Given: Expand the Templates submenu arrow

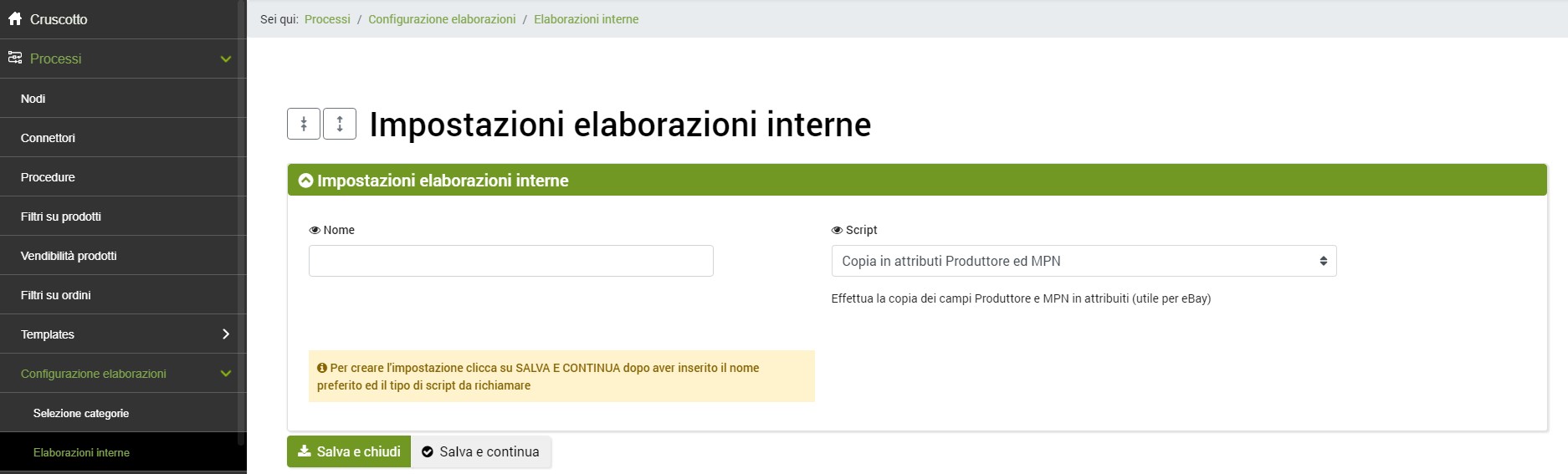Looking at the screenshot, I should coord(225,334).
